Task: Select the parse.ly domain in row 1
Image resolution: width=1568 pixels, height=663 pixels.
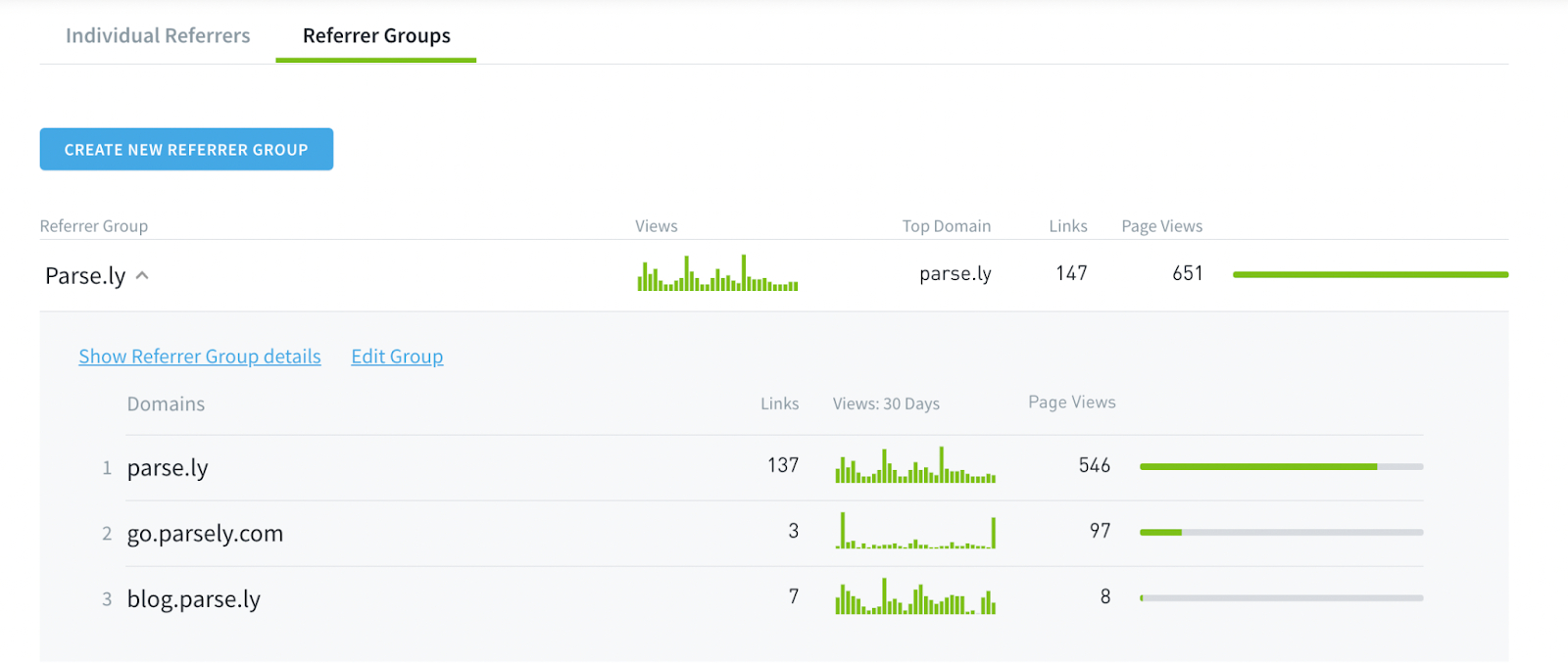Action: [x=168, y=468]
